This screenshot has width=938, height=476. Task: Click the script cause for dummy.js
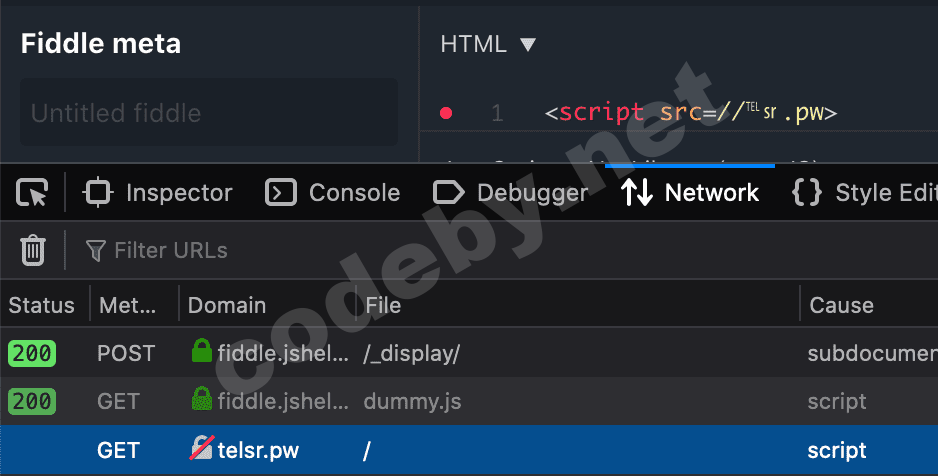(x=836, y=401)
